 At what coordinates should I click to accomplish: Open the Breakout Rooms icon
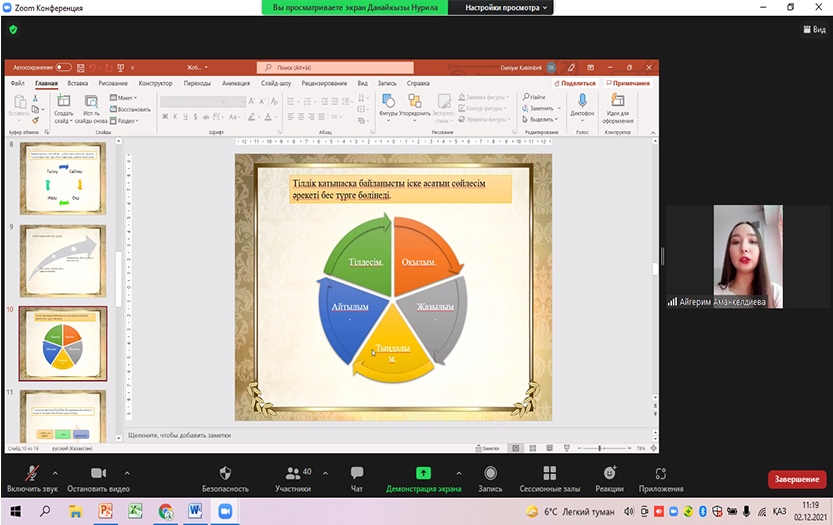[x=549, y=473]
